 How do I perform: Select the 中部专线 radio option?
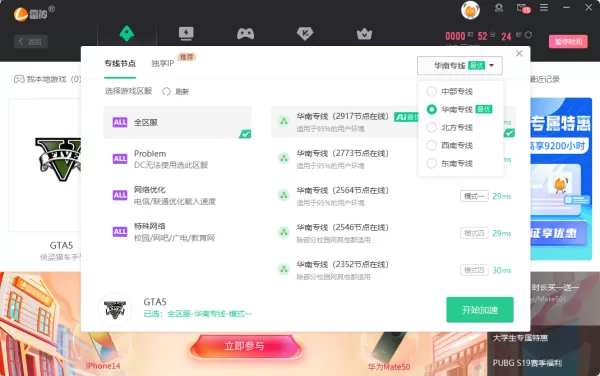coord(432,91)
